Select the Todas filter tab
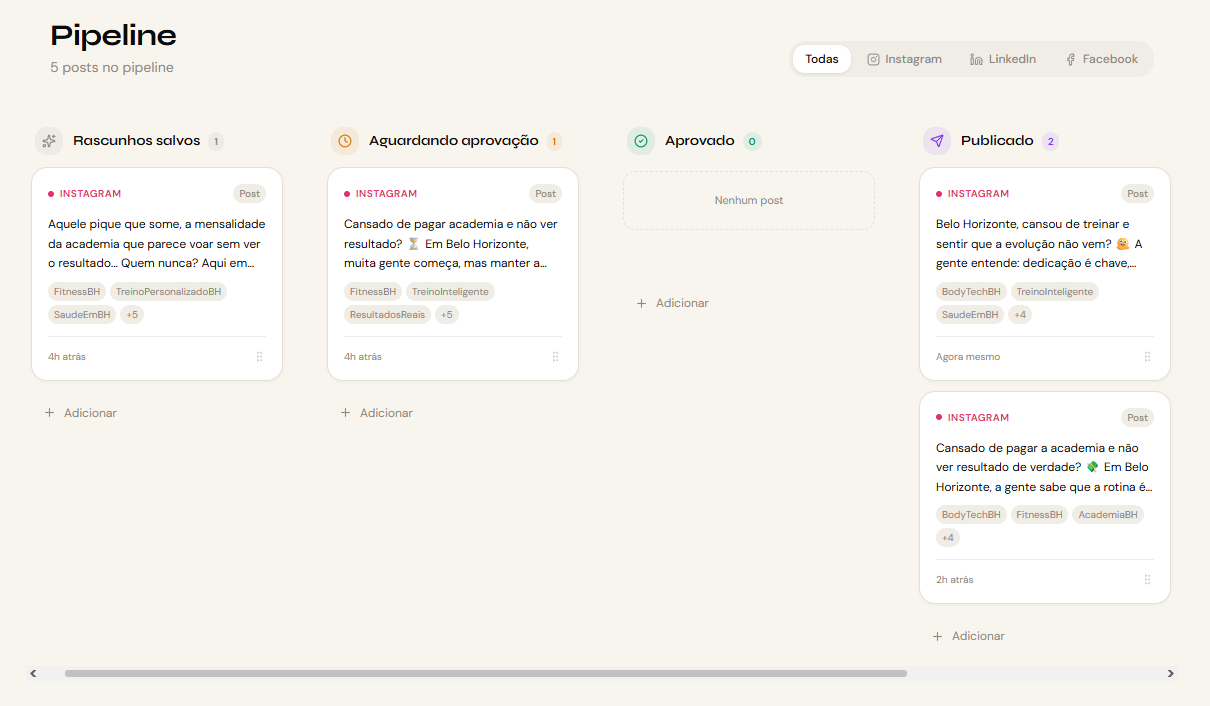1210x706 pixels. pyautogui.click(x=822, y=59)
